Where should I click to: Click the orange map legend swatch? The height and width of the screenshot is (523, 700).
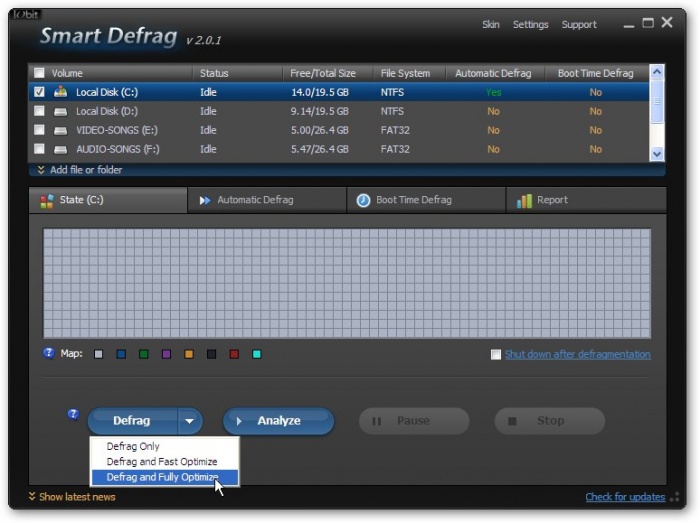(189, 354)
